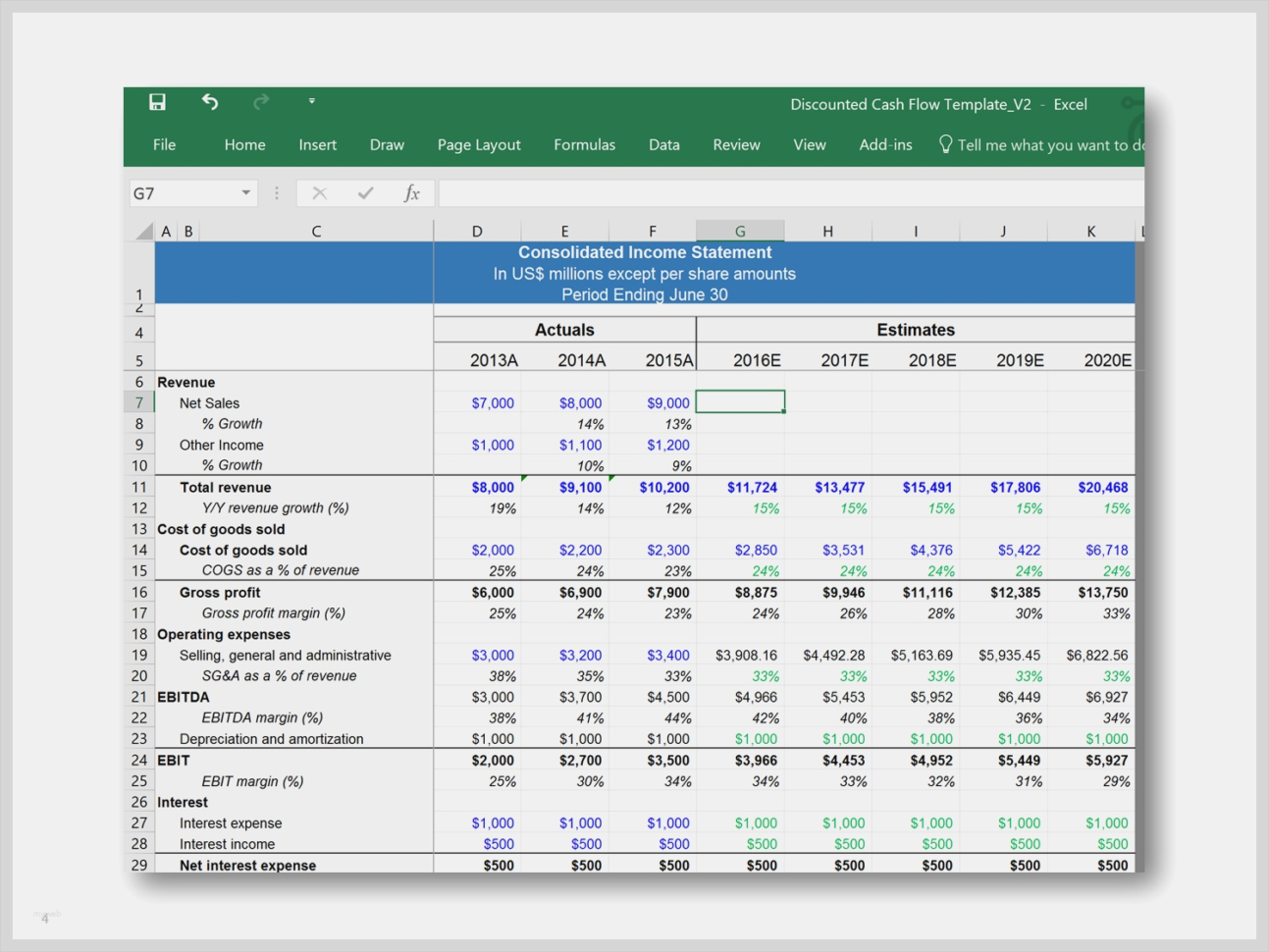
Task: Click the Undo icon
Action: pyautogui.click(x=208, y=101)
